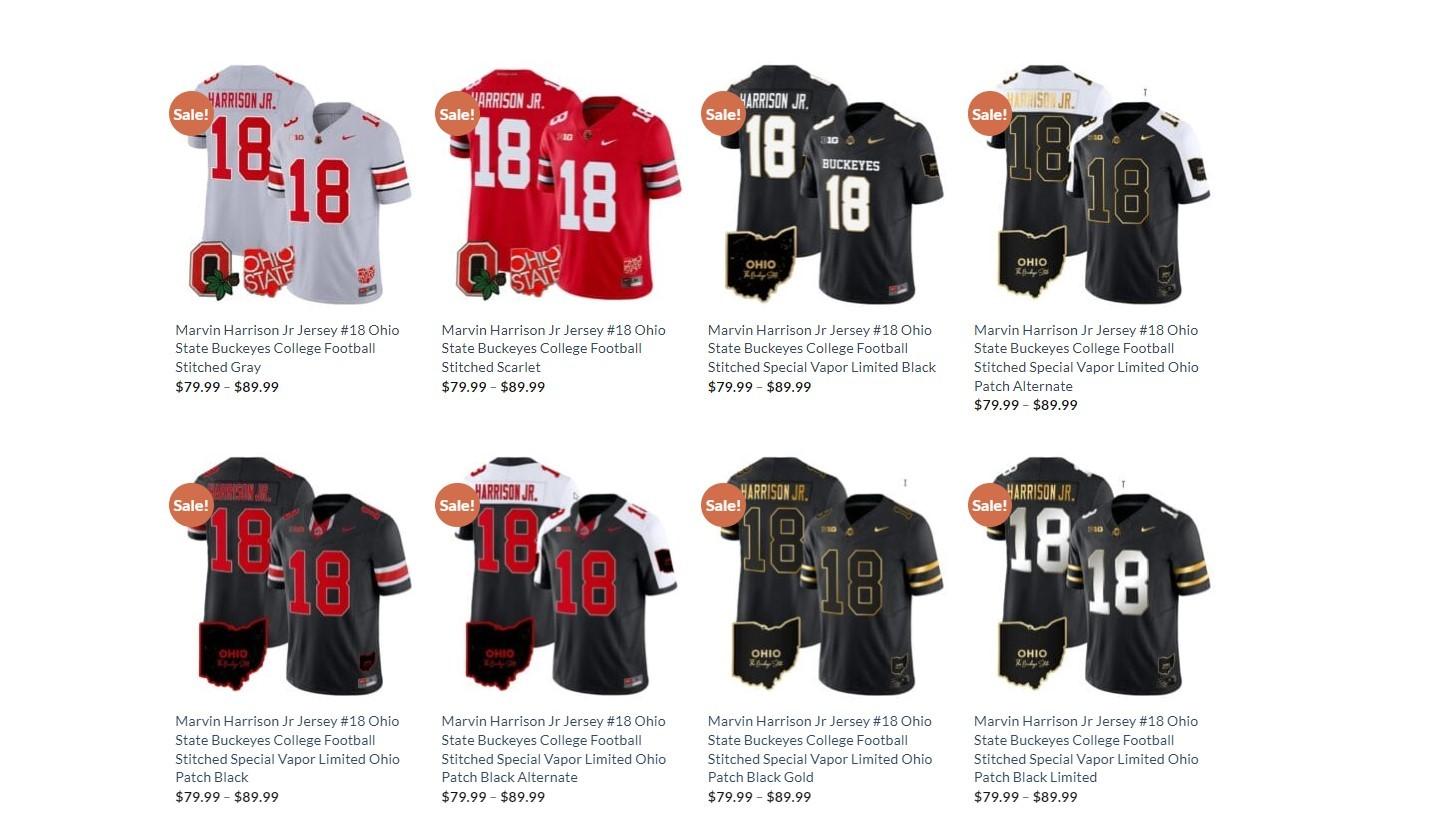This screenshot has height=820, width=1433.
Task: Open the Ohio Patch Black jersey image
Action: [x=292, y=577]
